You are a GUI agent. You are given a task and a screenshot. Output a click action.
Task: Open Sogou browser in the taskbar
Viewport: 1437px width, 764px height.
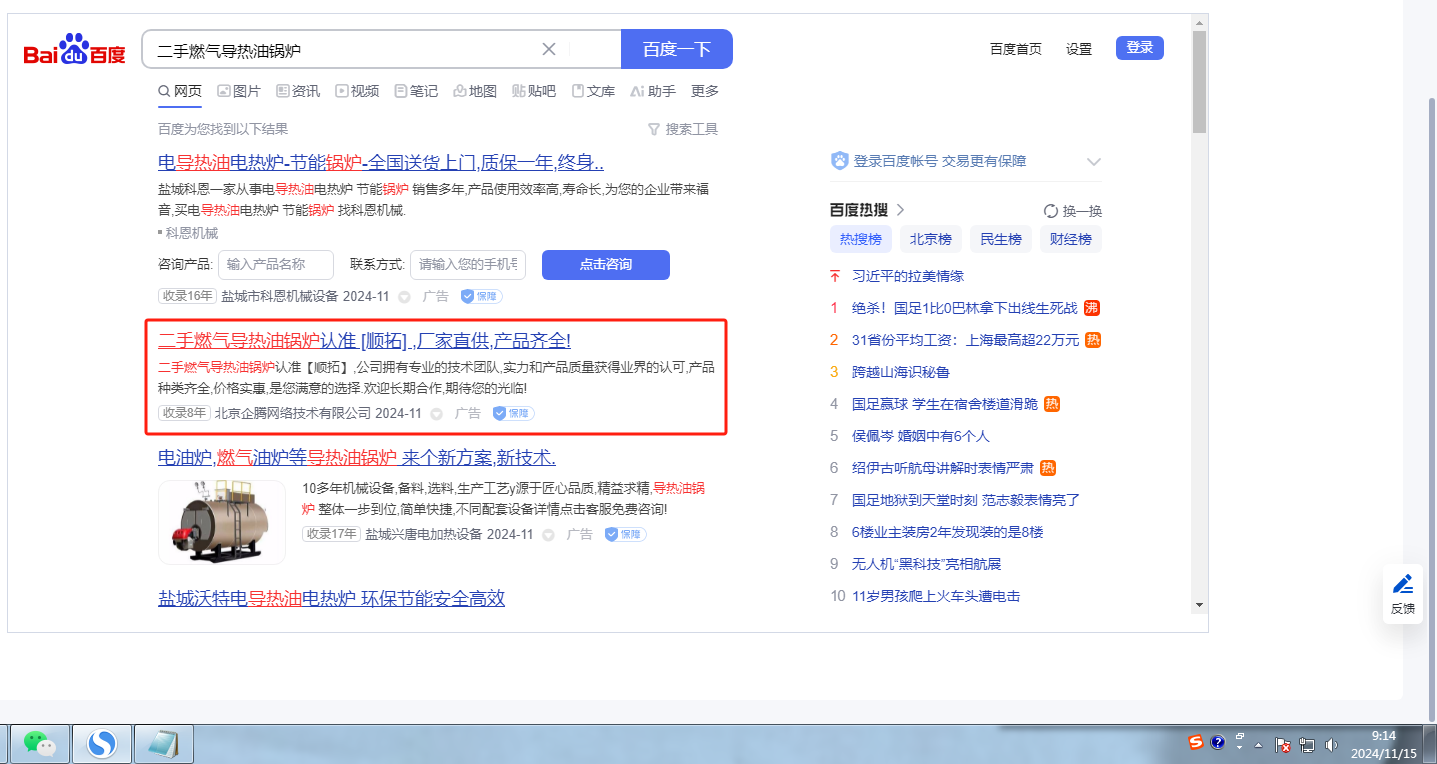102,743
